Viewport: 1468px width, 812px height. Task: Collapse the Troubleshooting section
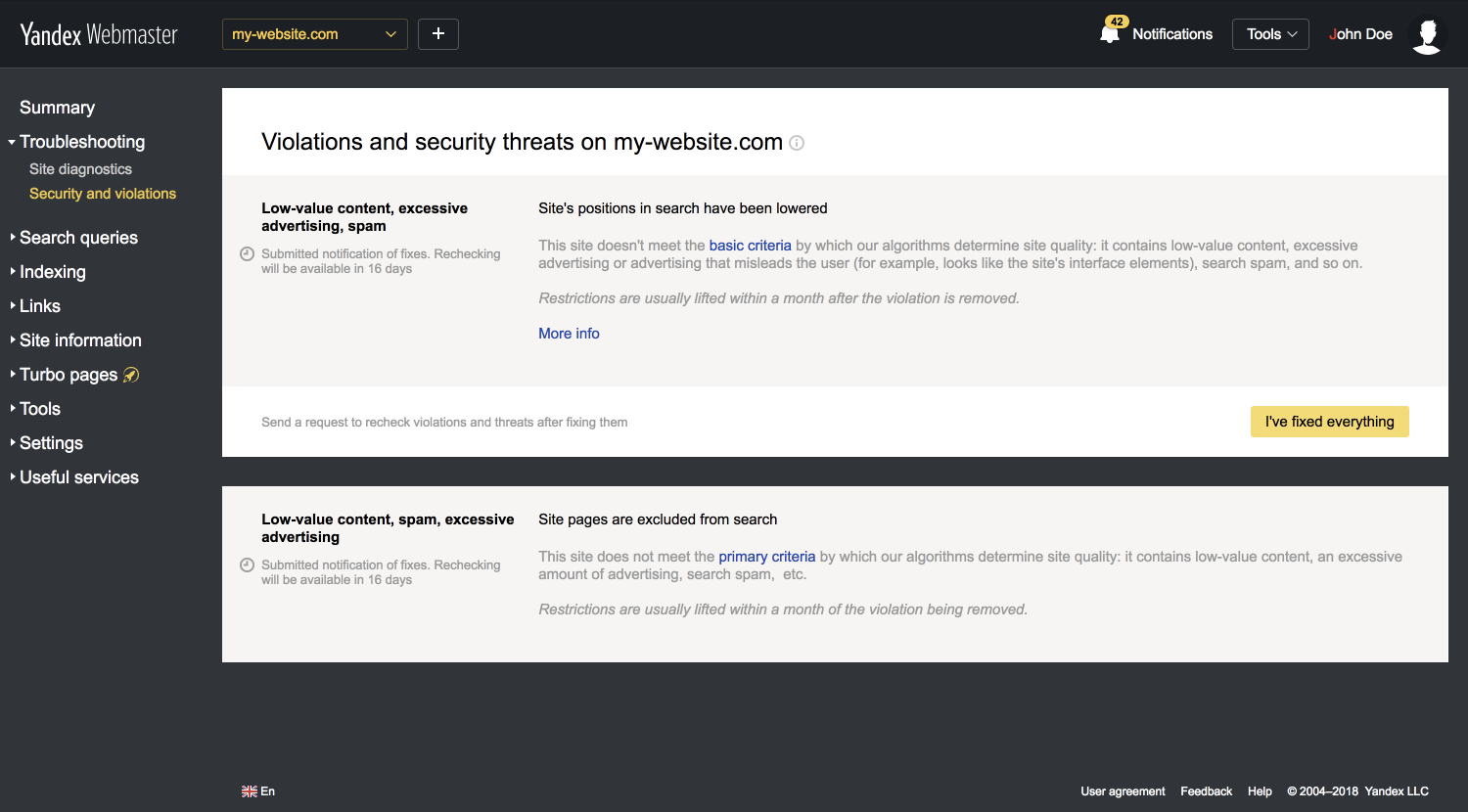[x=82, y=142]
